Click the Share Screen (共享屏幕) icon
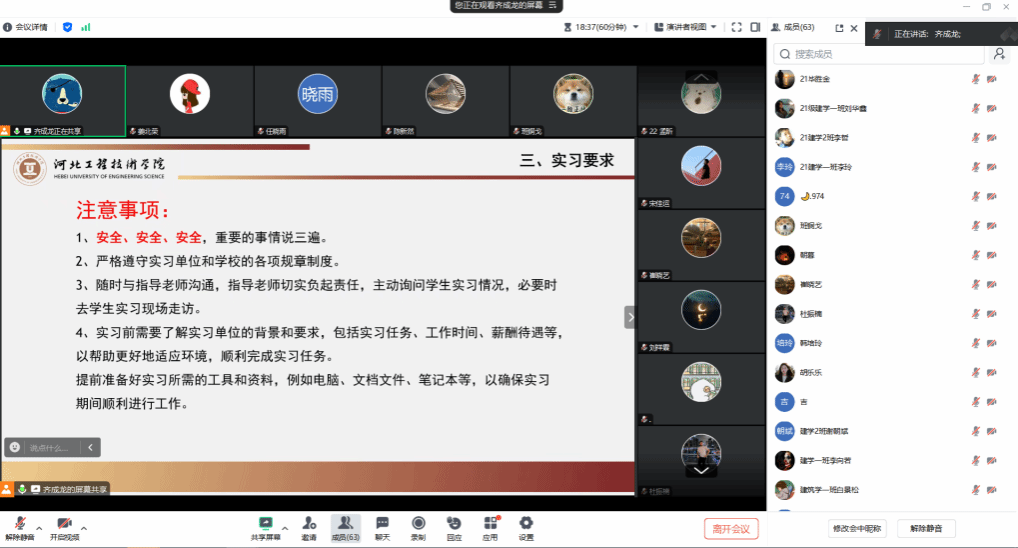This screenshot has width=1018, height=548. pyautogui.click(x=265, y=524)
